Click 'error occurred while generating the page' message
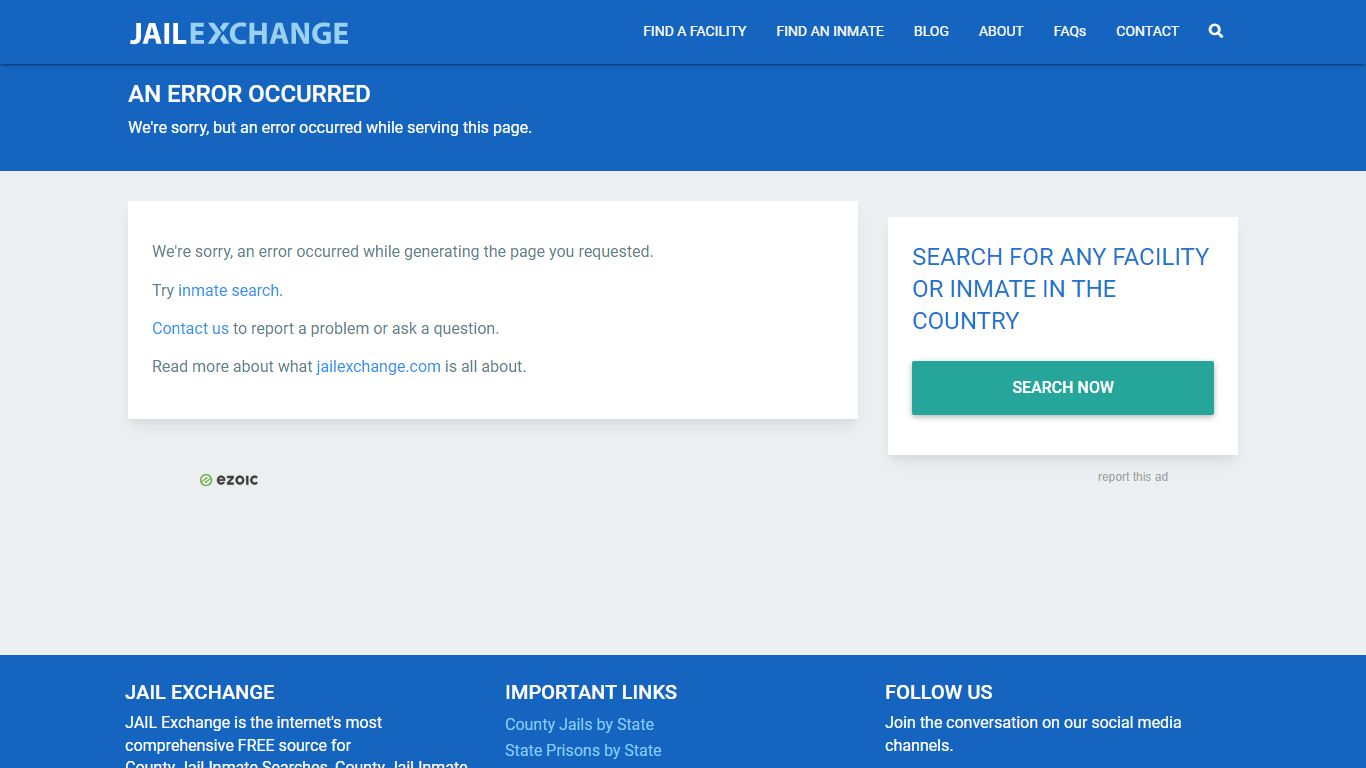Image resolution: width=1366 pixels, height=768 pixels. point(402,252)
